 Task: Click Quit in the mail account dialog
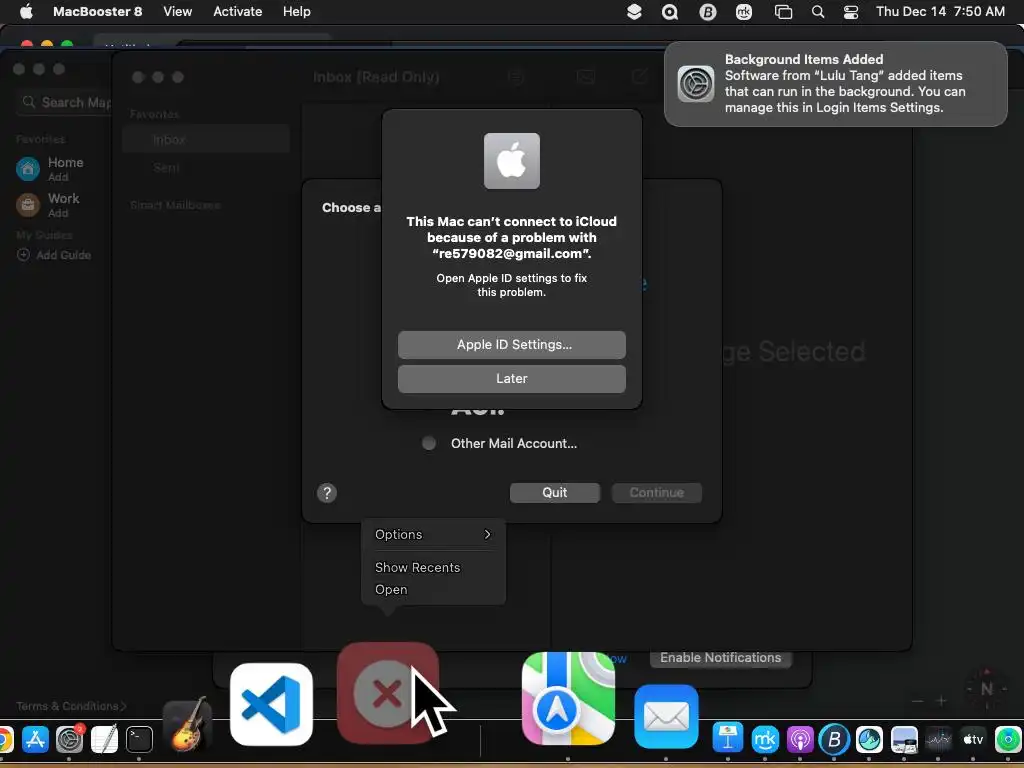coord(554,492)
